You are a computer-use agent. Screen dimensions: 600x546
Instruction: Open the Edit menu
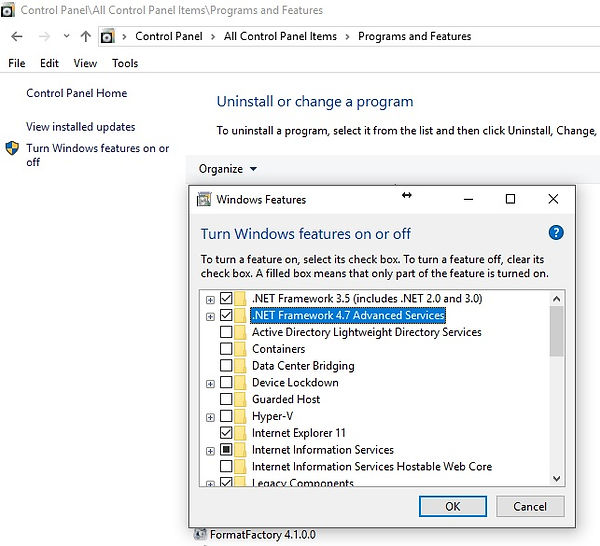coord(49,63)
